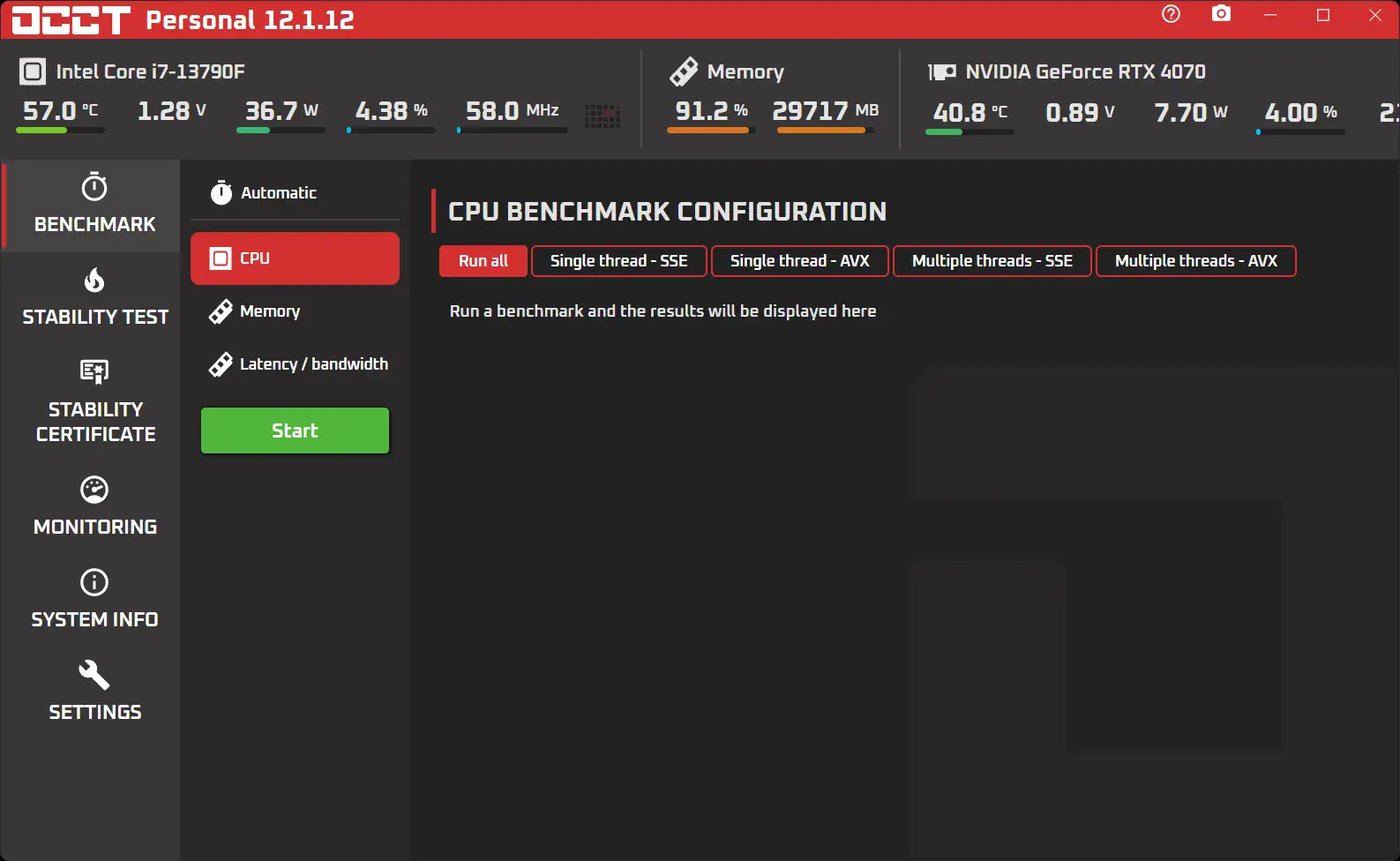Open the Latency / bandwidth benchmark
Image resolution: width=1400 pixels, height=861 pixels.
(x=312, y=364)
